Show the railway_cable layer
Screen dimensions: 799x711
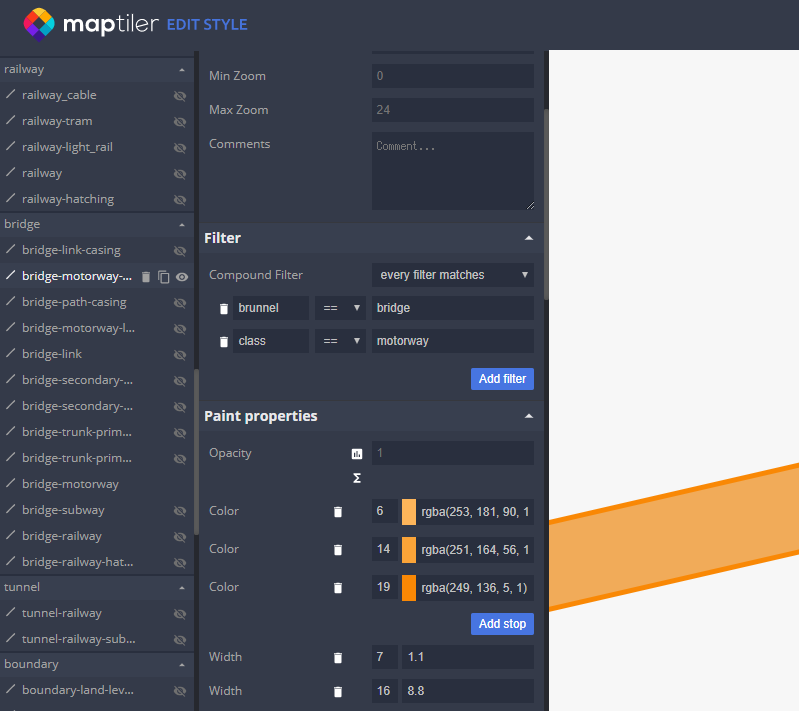[180, 96]
